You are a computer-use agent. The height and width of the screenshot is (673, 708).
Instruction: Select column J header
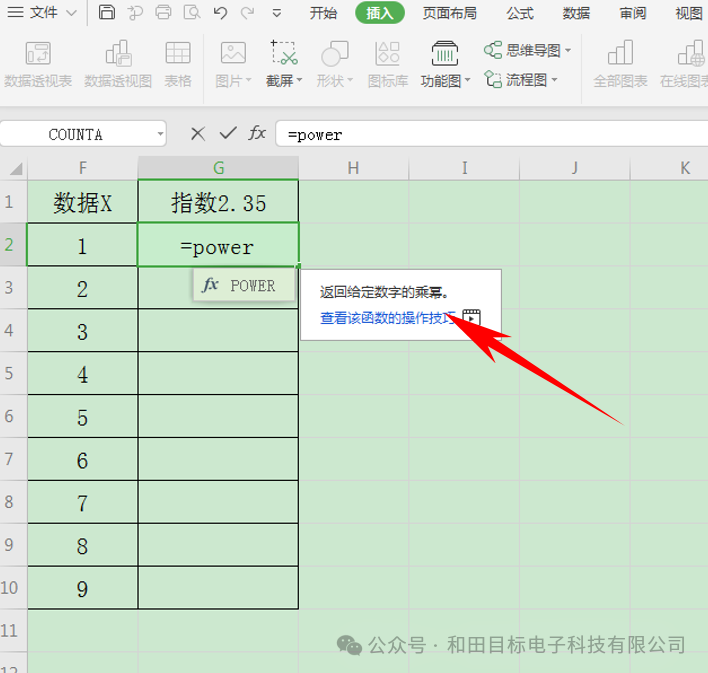point(574,168)
